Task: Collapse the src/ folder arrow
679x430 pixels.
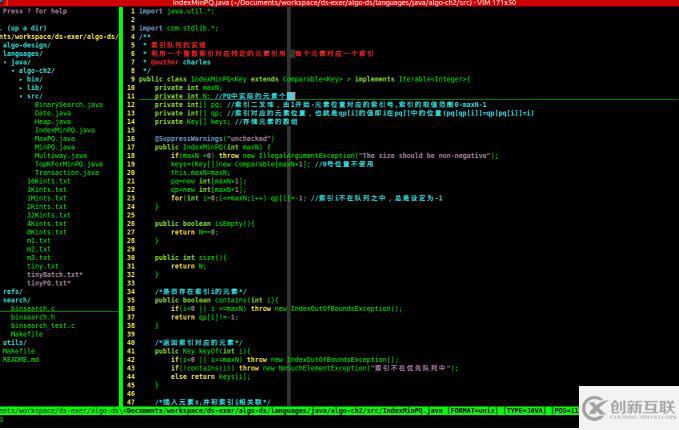Action: coord(21,97)
